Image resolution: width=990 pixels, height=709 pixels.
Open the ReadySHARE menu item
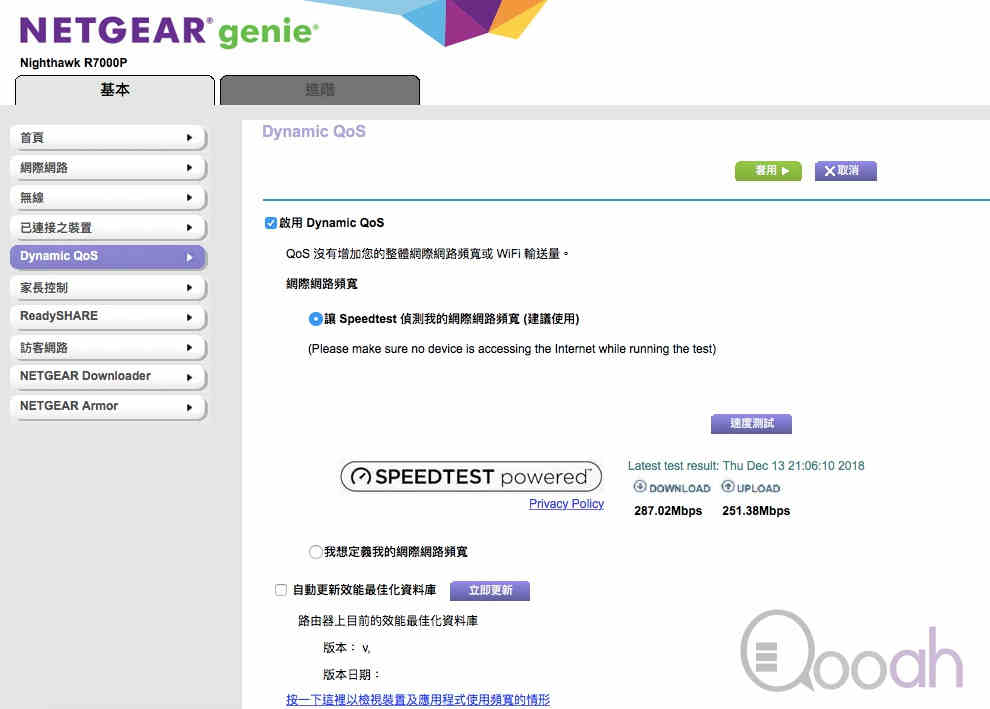click(108, 317)
